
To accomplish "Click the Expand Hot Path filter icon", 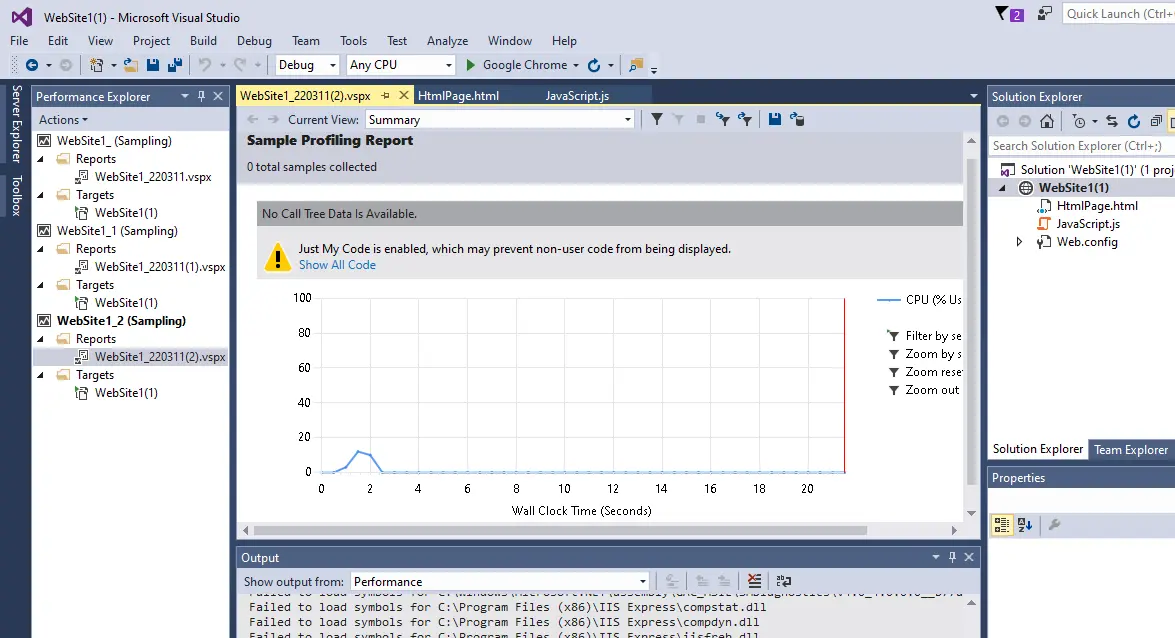I will pyautogui.click(x=745, y=119).
